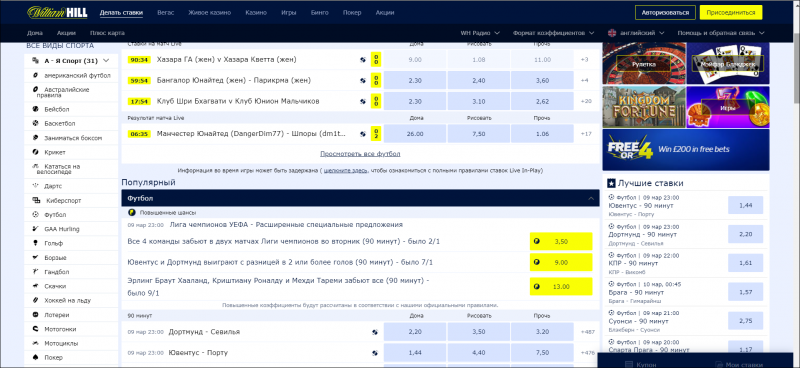Open the Мэйфэр Блэкджек banner

point(728,64)
